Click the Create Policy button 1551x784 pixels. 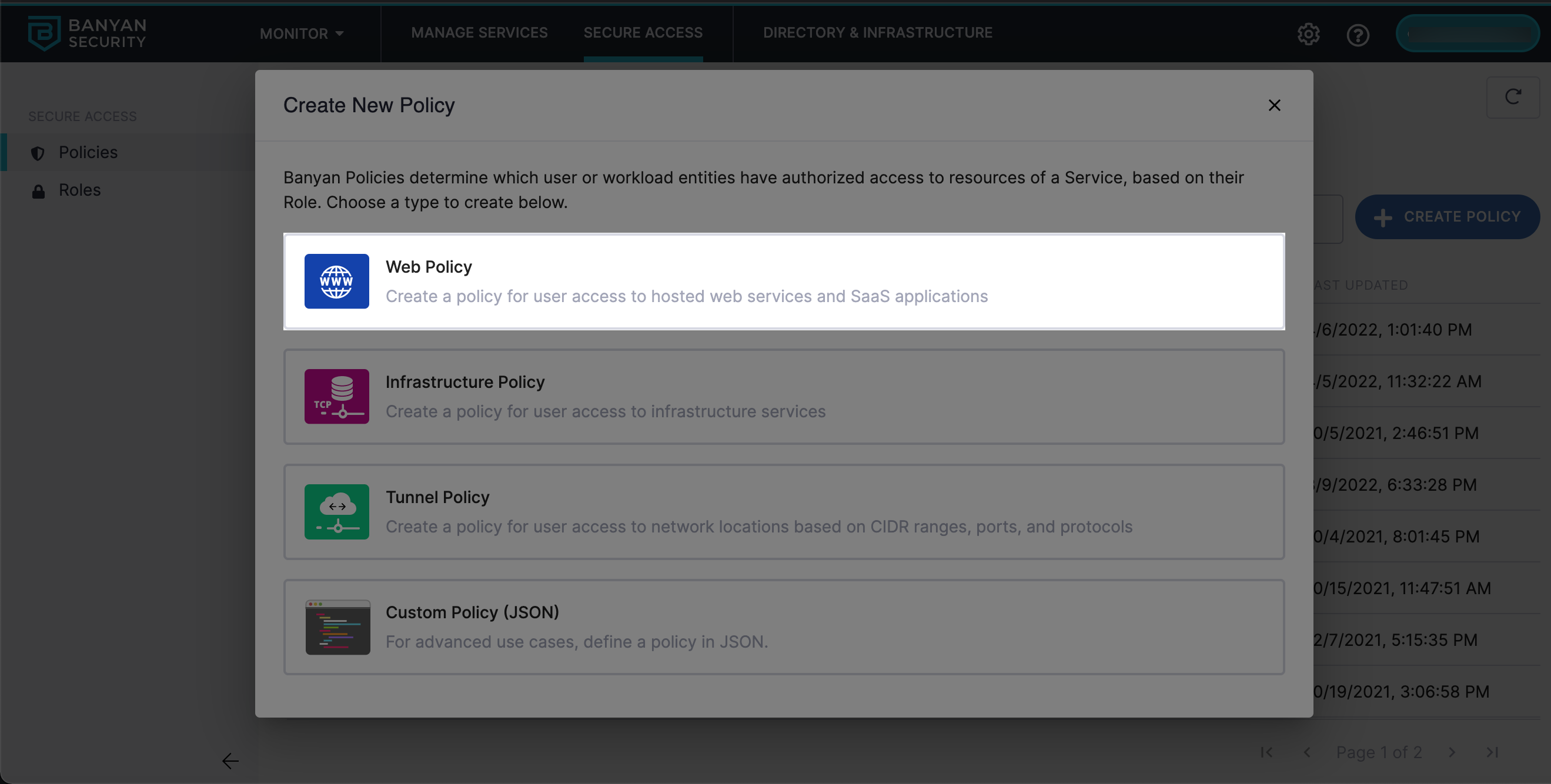1447,217
